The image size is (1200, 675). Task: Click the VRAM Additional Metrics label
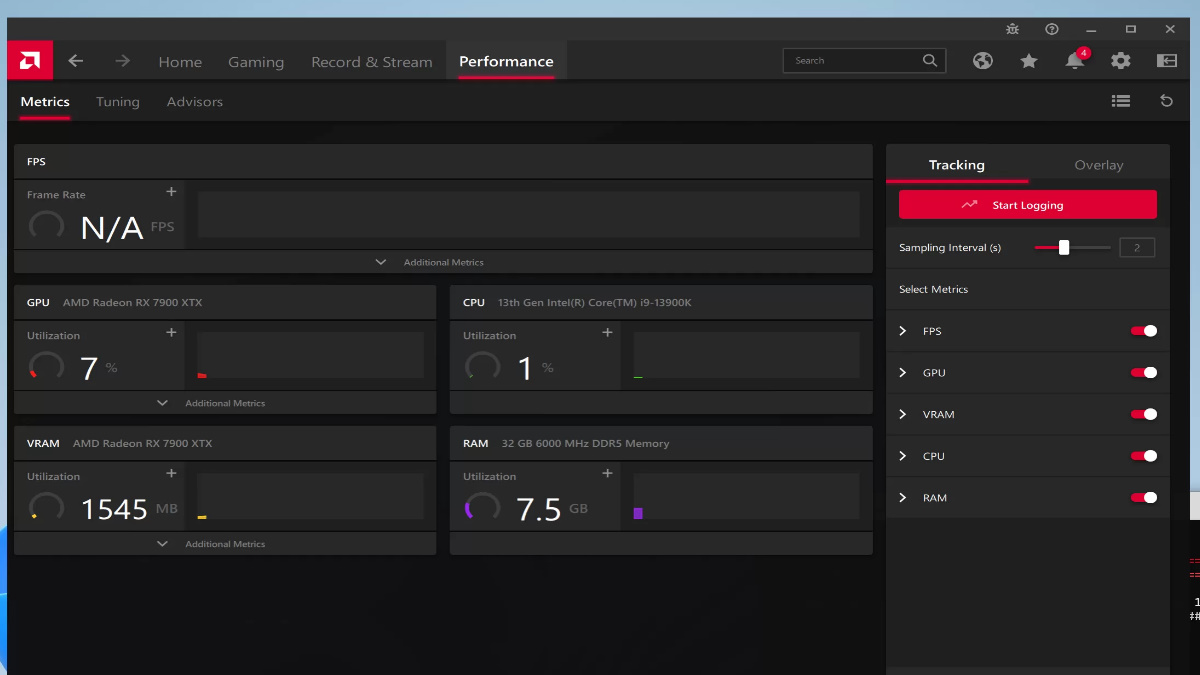coord(225,544)
